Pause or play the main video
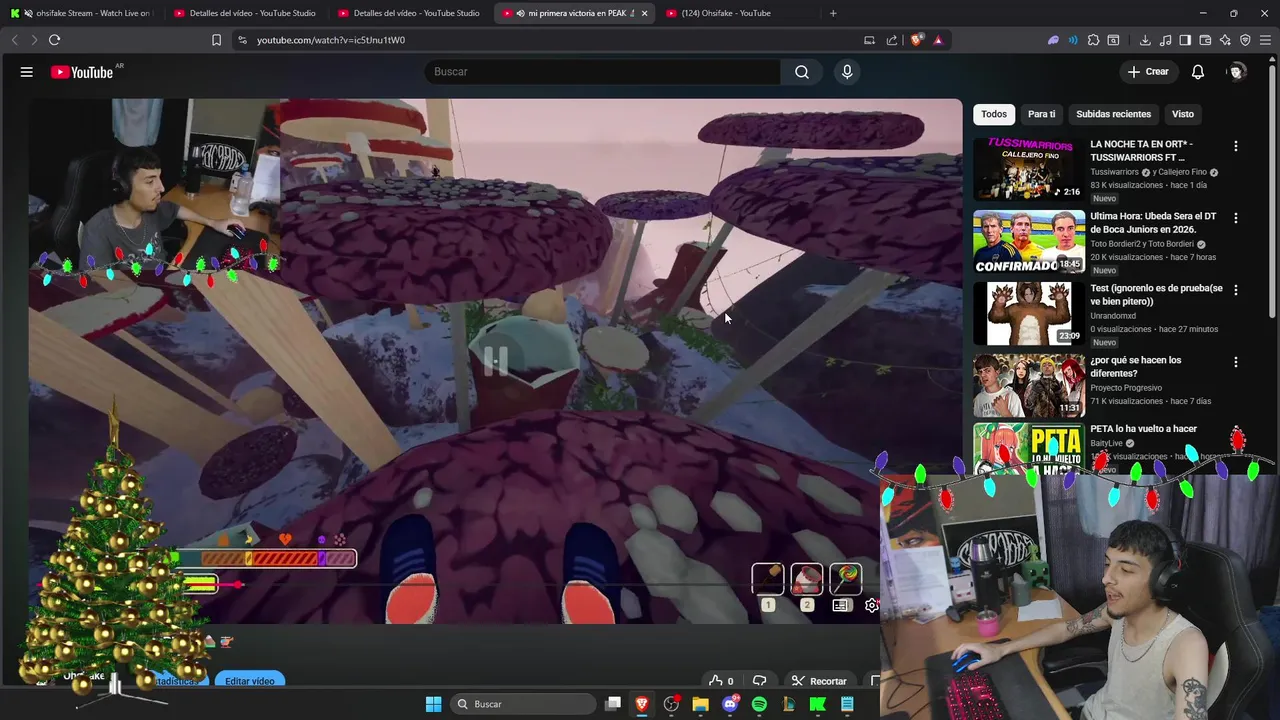 [x=495, y=360]
